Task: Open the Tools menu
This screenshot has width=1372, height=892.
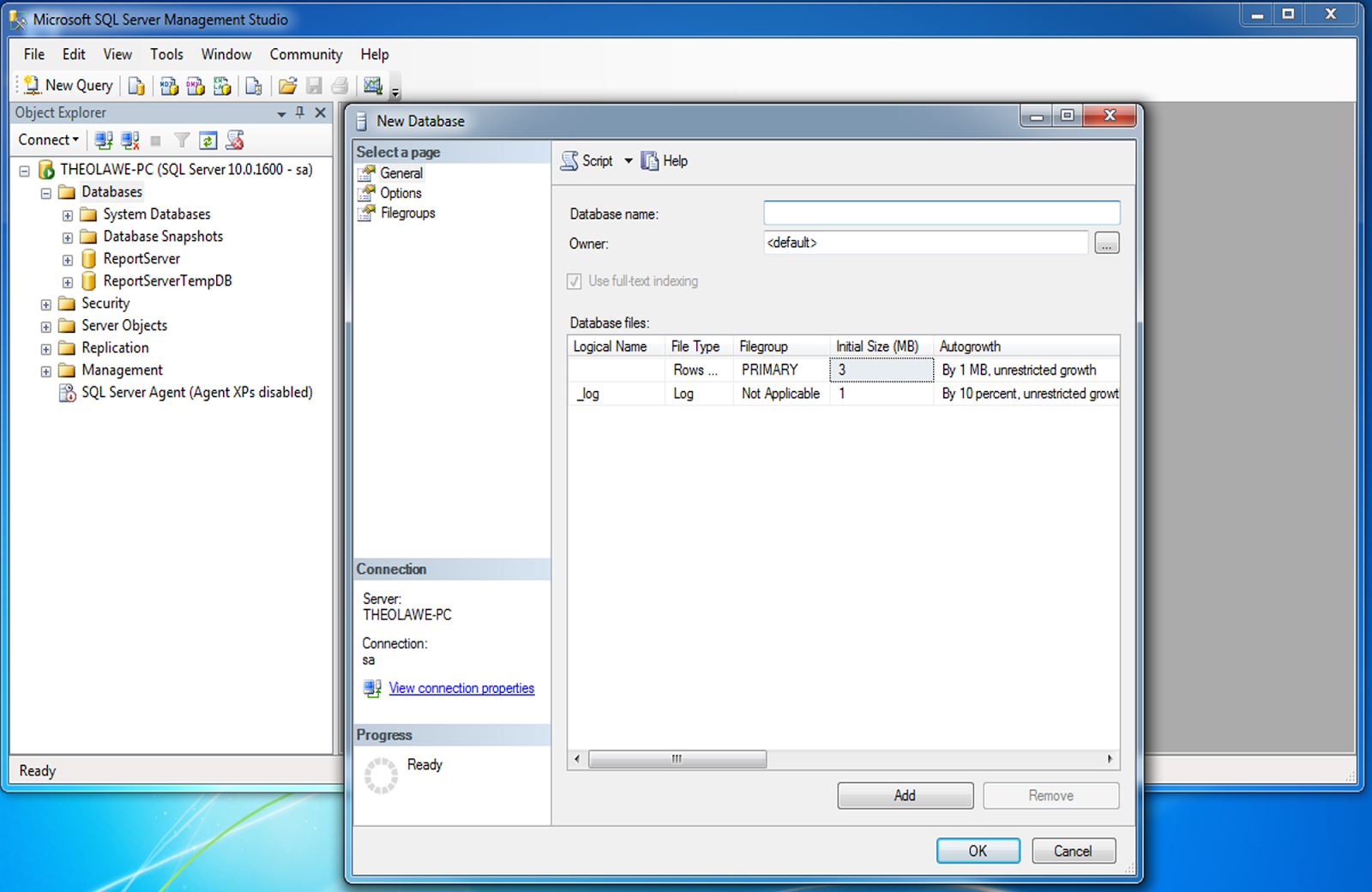Action: pyautogui.click(x=166, y=54)
